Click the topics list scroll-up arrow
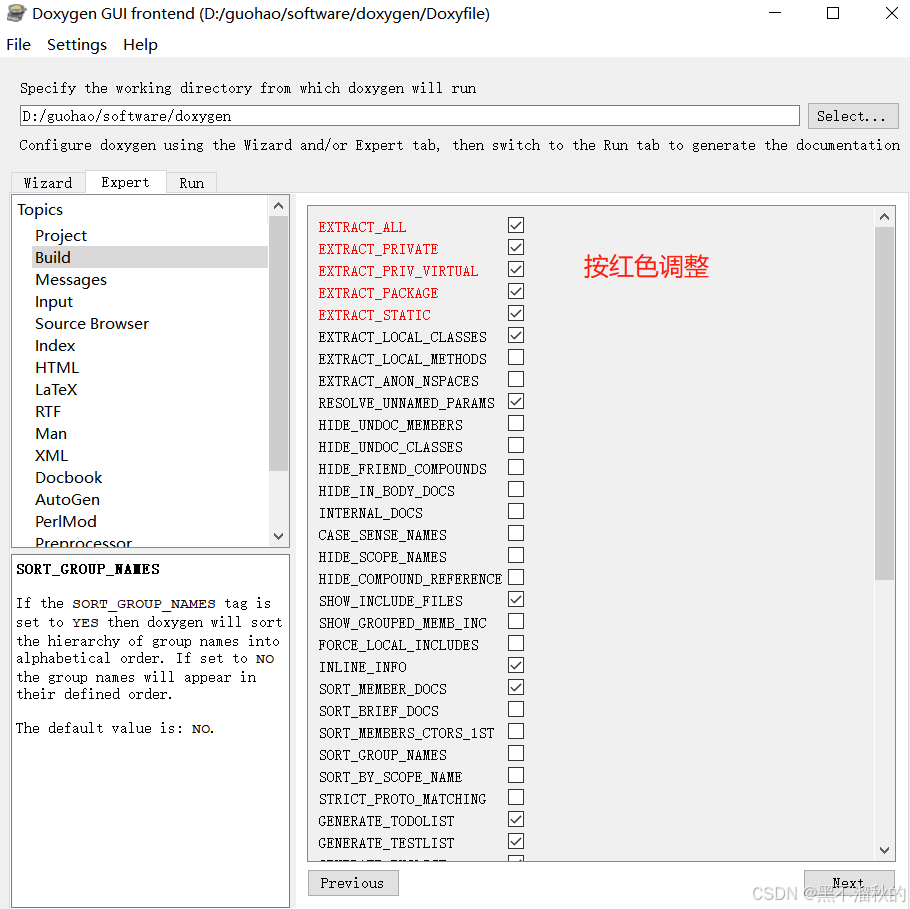Viewport: 910px width, 909px height. pyautogui.click(x=279, y=206)
